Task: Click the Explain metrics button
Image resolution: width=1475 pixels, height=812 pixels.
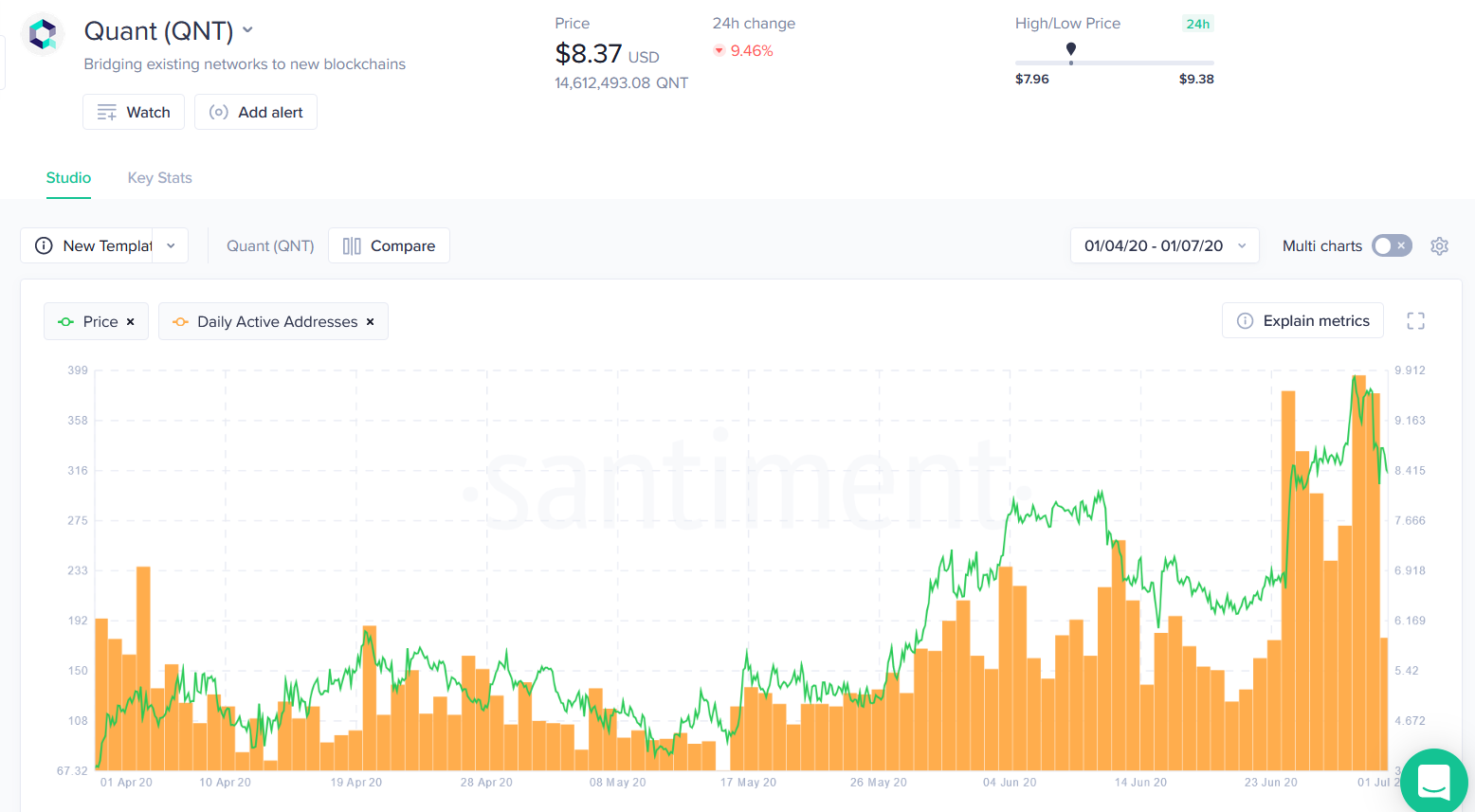Action: (x=1302, y=321)
